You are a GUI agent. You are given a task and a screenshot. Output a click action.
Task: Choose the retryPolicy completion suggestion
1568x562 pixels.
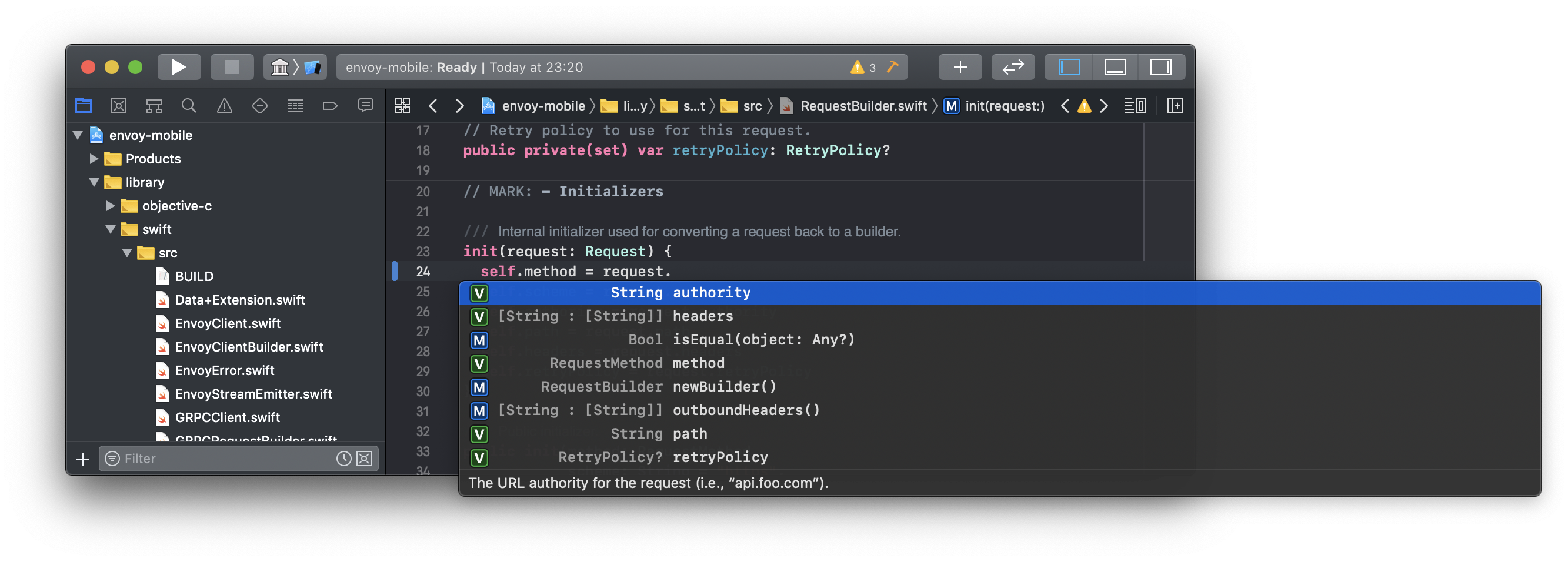[x=999, y=457]
